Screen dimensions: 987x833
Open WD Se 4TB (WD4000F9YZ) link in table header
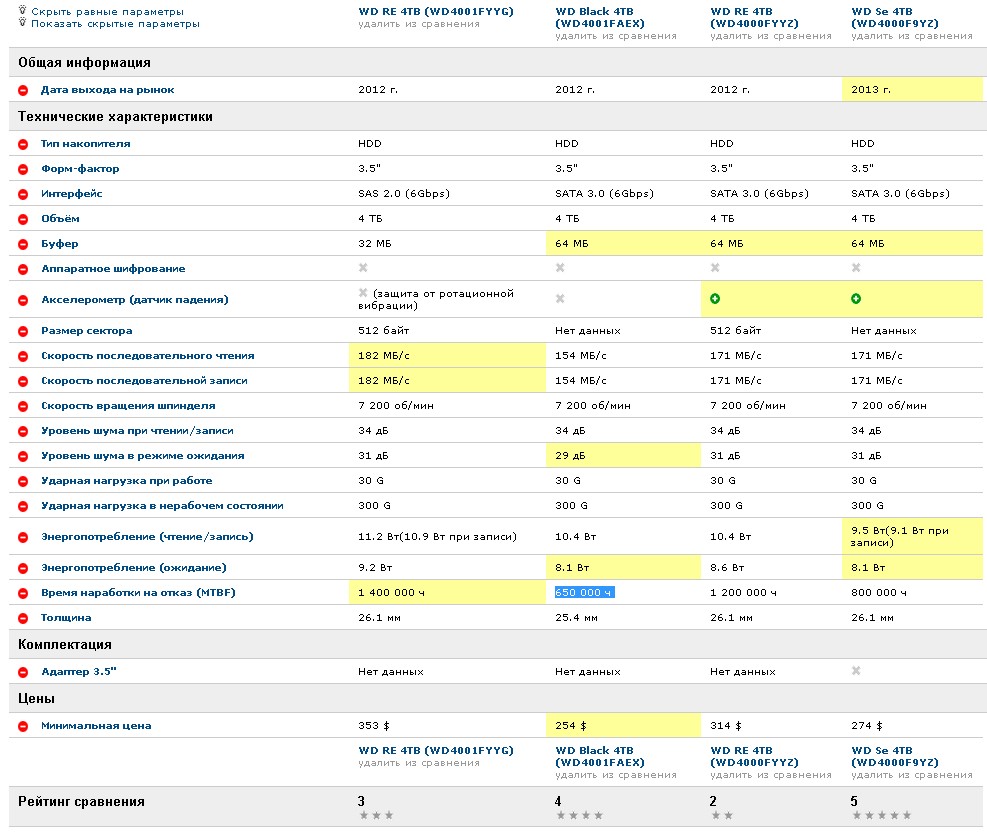coord(894,18)
